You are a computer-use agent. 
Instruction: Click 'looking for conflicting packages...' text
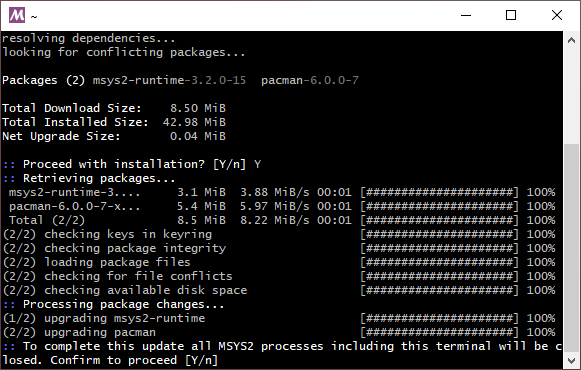[123, 52]
